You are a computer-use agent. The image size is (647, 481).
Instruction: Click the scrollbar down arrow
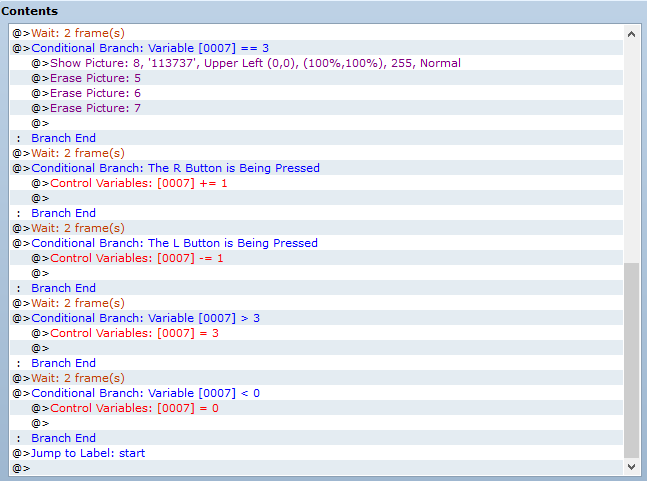coord(631,467)
